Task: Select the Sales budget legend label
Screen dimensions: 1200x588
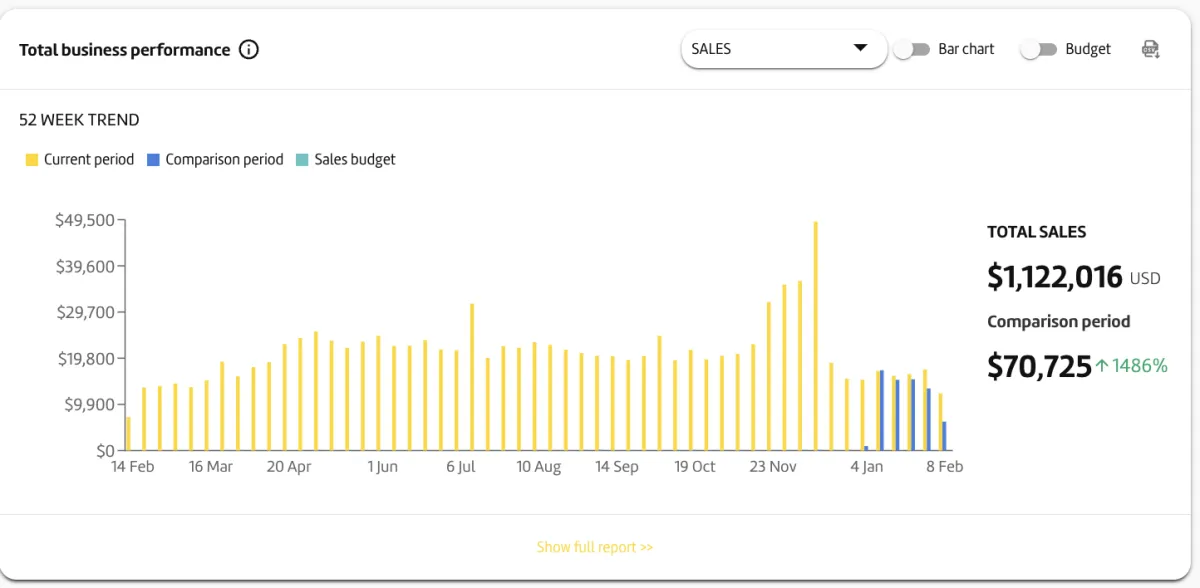Action: pyautogui.click(x=355, y=160)
